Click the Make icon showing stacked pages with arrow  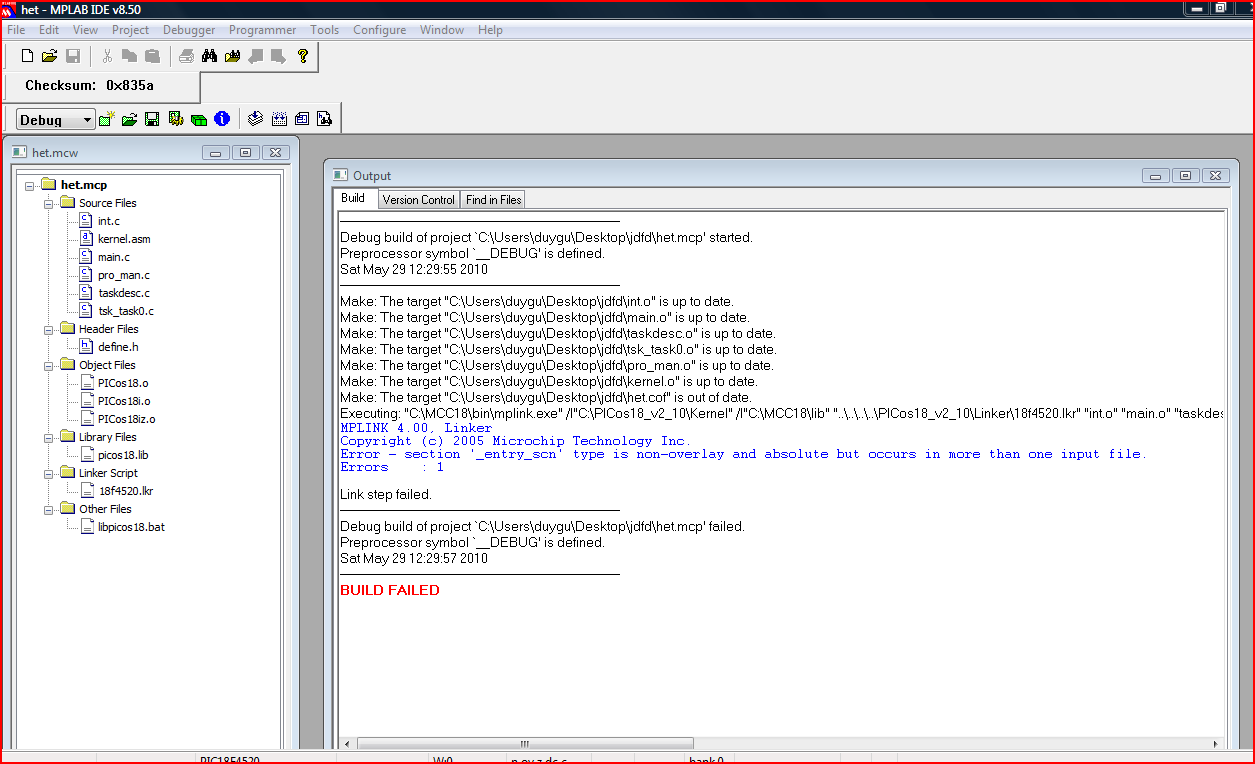coord(256,119)
